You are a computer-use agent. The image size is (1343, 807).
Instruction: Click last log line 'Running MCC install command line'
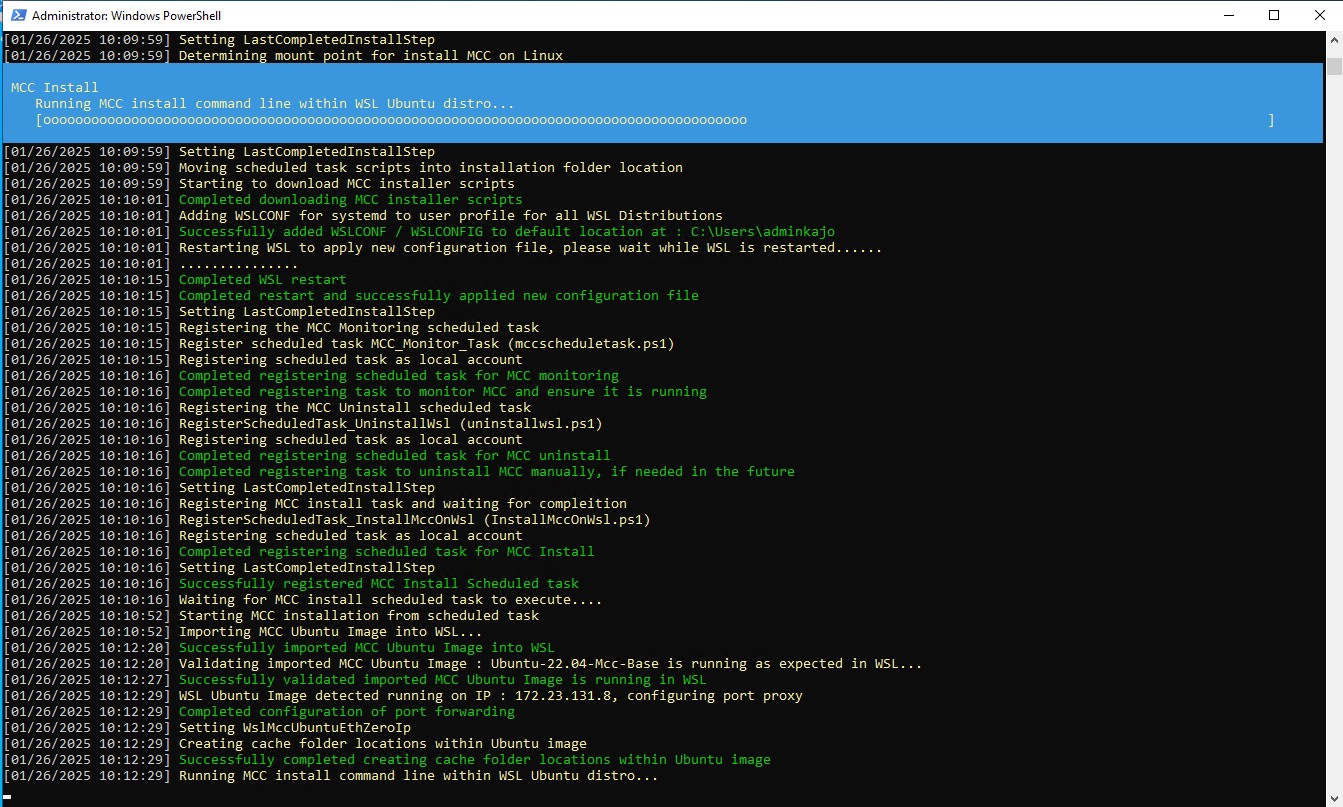[419, 776]
